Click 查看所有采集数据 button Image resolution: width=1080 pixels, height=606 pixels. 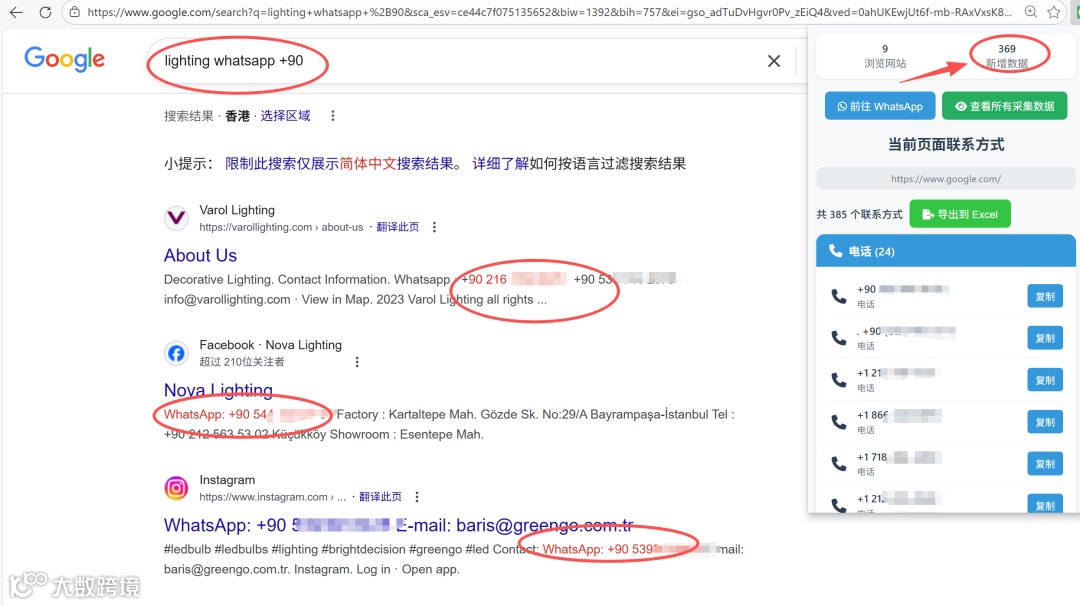point(1004,106)
